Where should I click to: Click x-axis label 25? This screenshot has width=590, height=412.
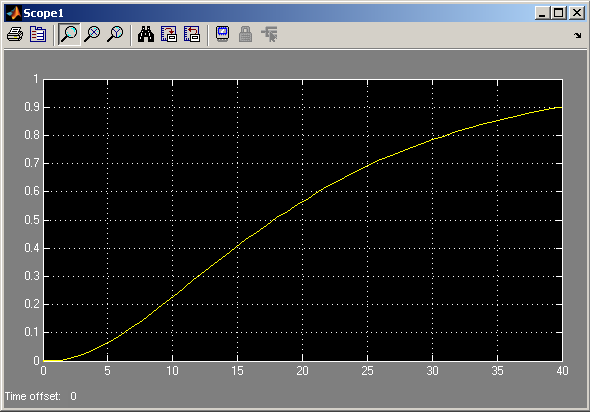pyautogui.click(x=367, y=371)
